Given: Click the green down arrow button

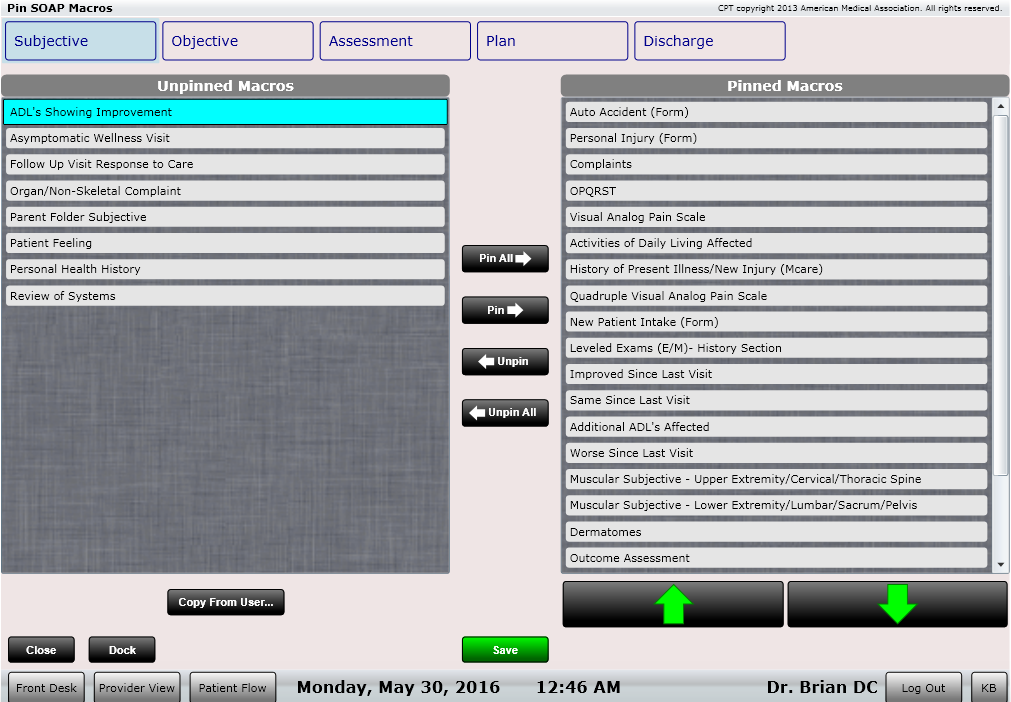Looking at the screenshot, I should [897, 604].
